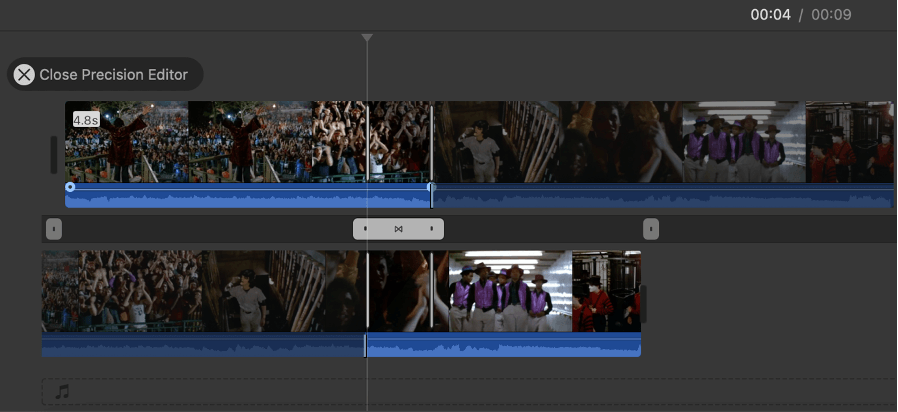
Task: Select the purple-vest dancers frame in lower clip
Action: pyautogui.click(x=510, y=291)
